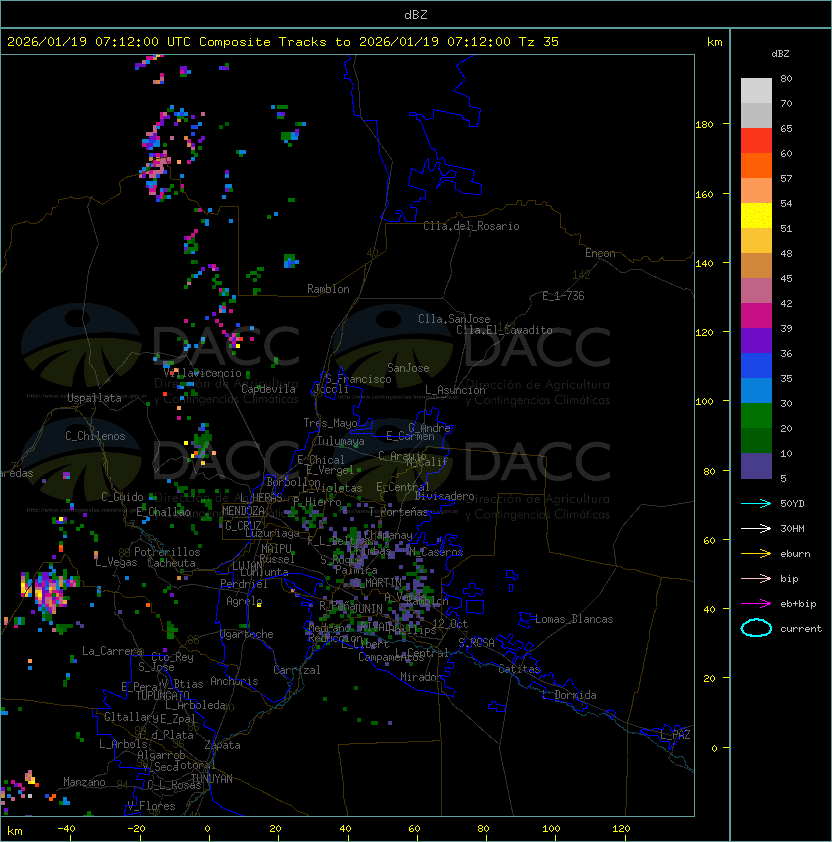The height and width of the screenshot is (842, 832).
Task: Click the dBZ label above the color scale
Action: tap(780, 54)
